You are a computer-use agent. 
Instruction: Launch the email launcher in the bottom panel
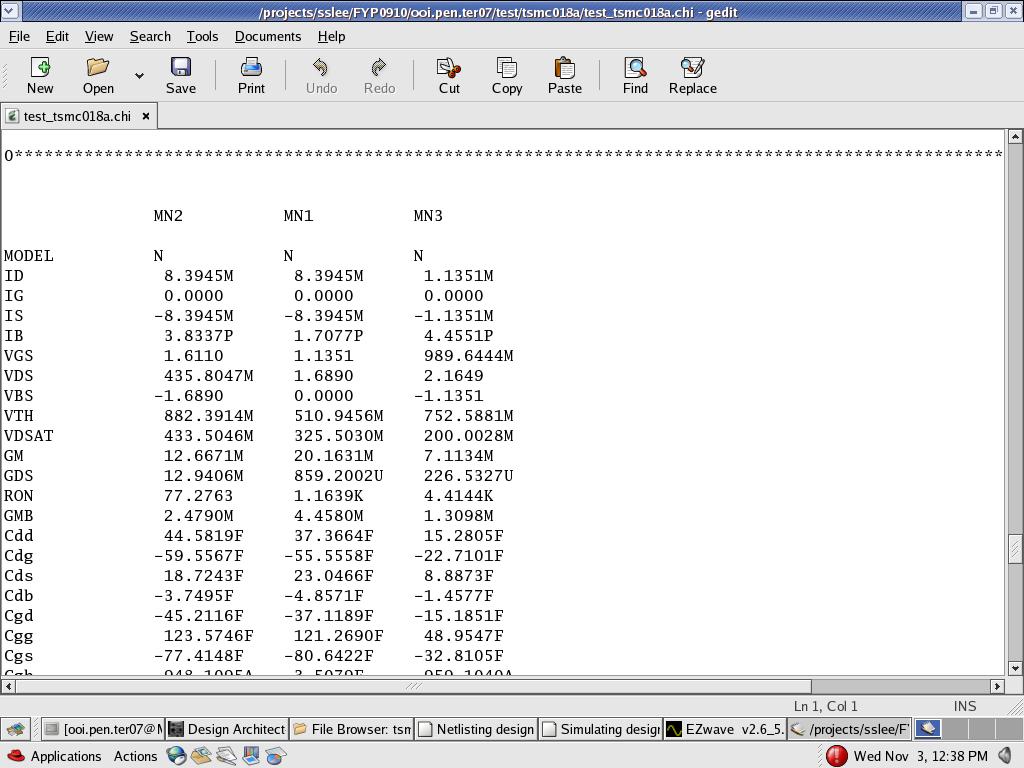(x=200, y=756)
